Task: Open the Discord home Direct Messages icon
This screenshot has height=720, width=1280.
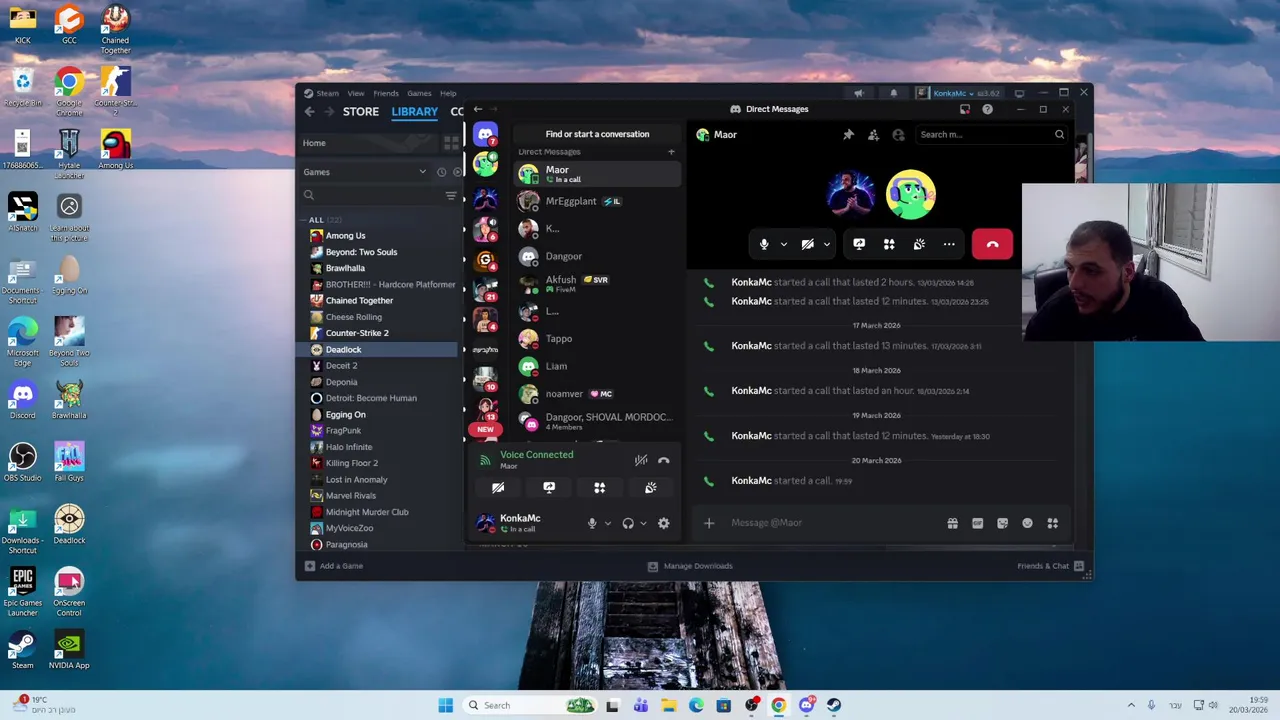Action: coord(485,134)
